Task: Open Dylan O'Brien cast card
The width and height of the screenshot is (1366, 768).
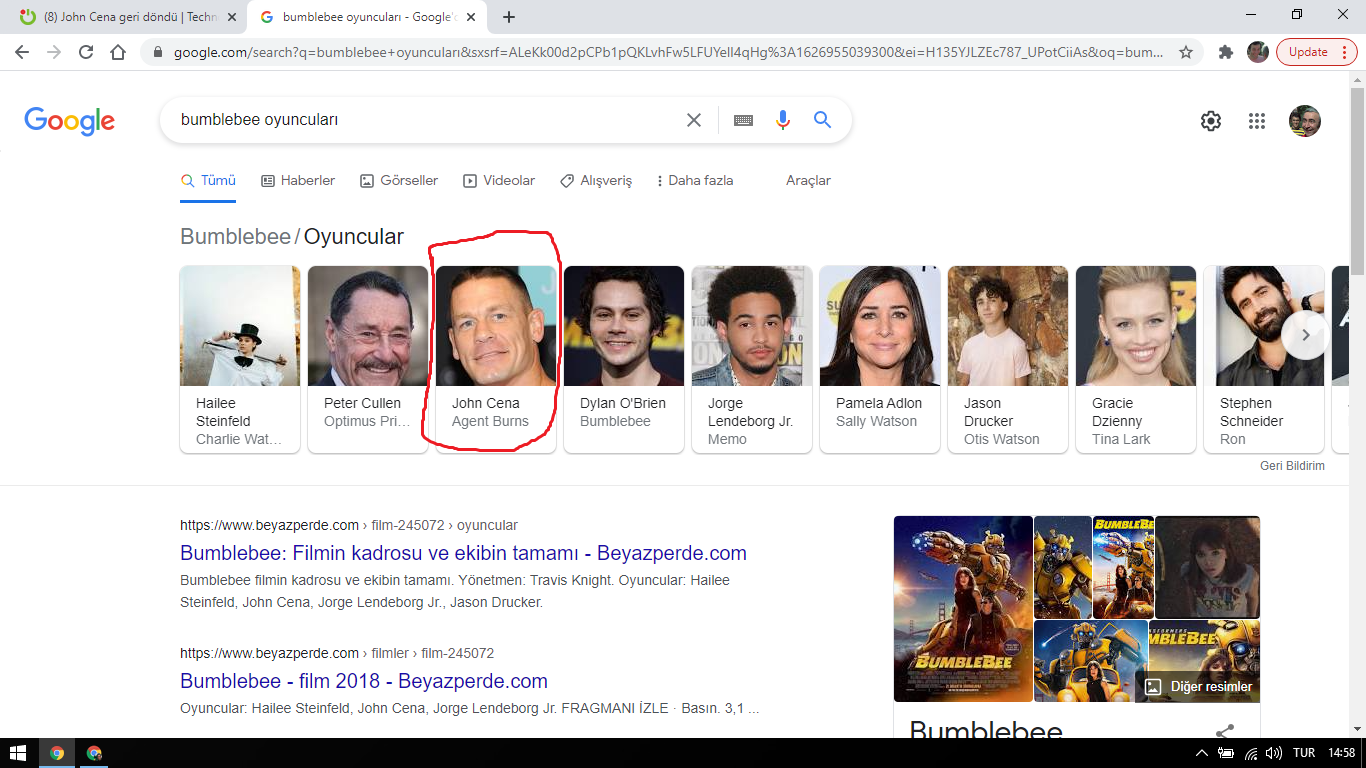Action: (x=624, y=359)
